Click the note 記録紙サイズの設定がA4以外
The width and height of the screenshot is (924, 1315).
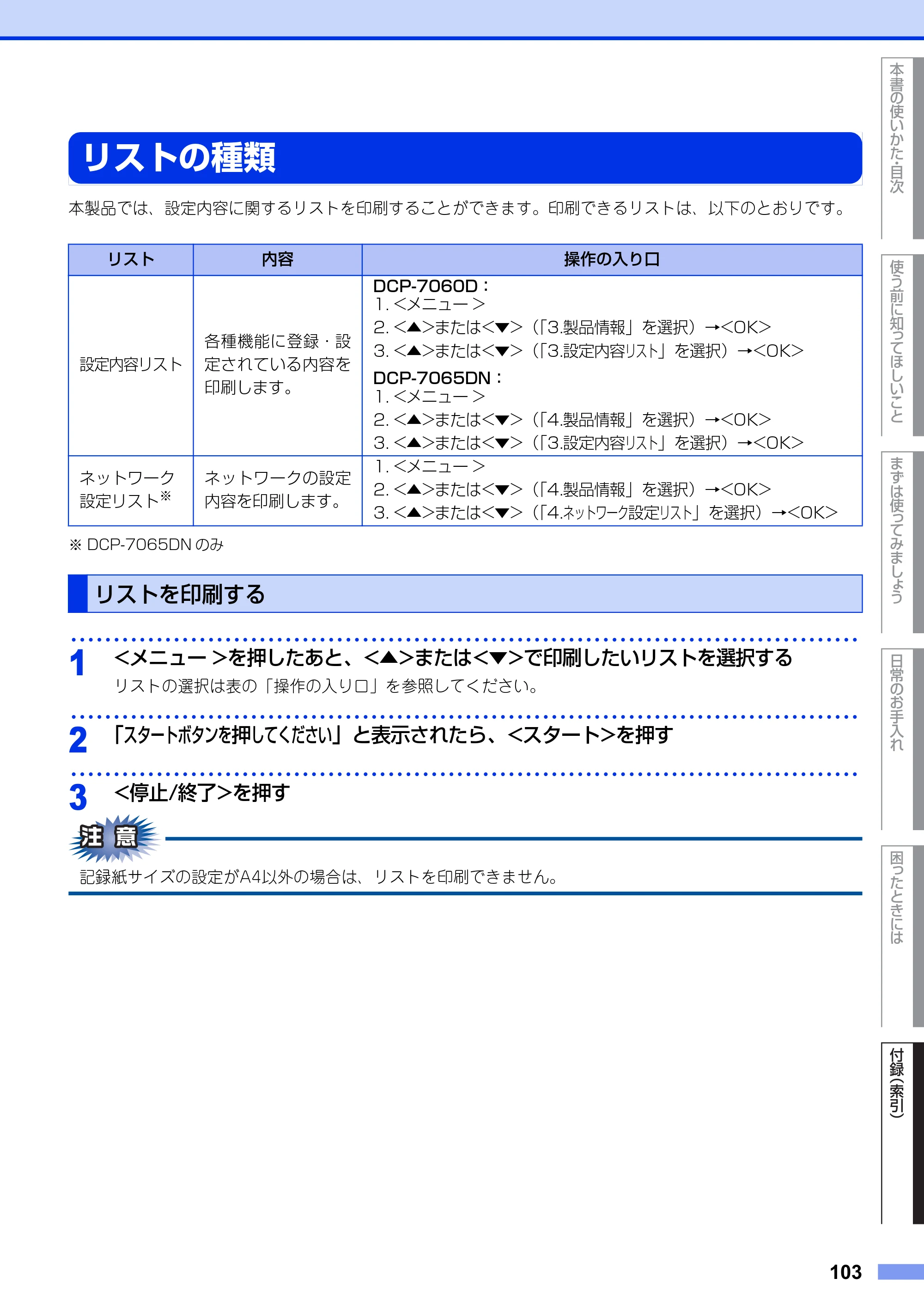coord(319,877)
